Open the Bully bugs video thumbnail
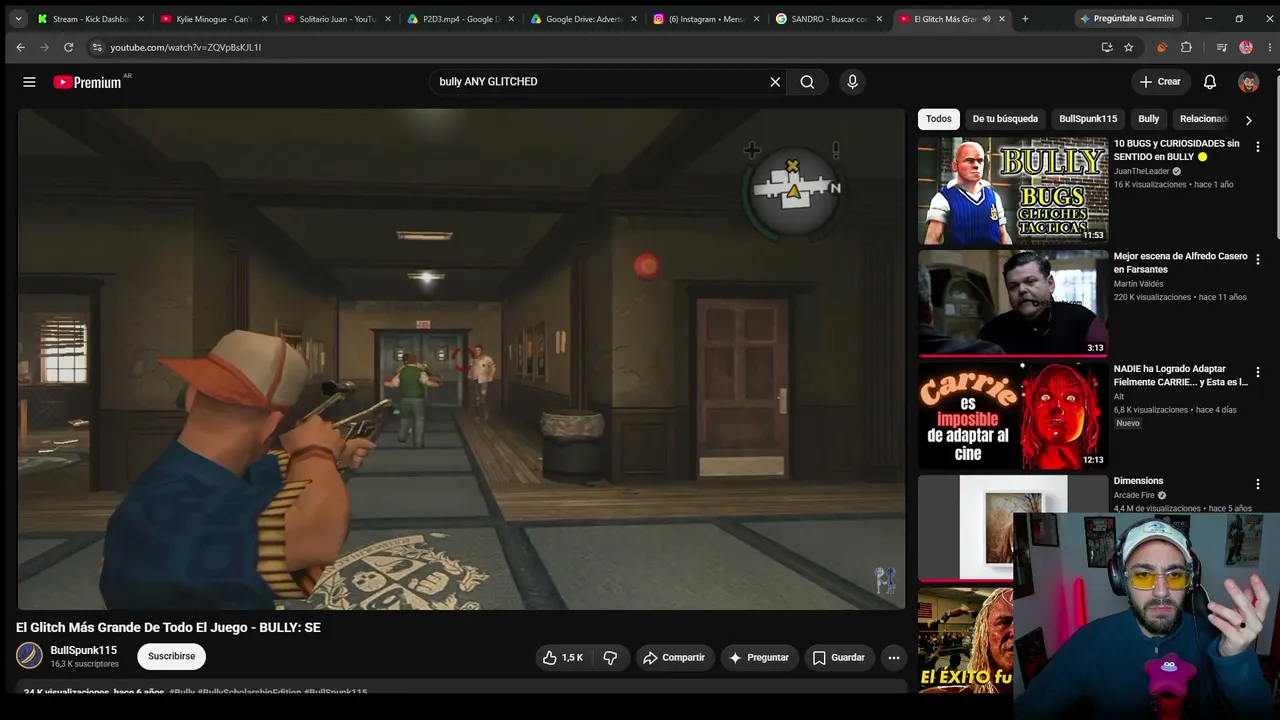Screen dimensions: 1280x720 tap(1013, 191)
